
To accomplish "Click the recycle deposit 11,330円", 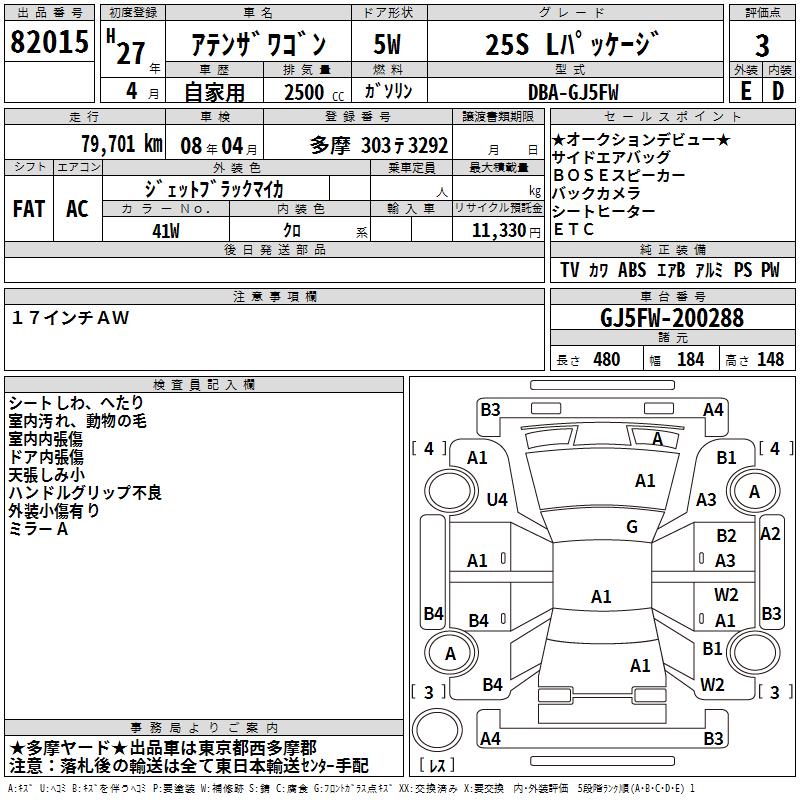I will (505, 231).
